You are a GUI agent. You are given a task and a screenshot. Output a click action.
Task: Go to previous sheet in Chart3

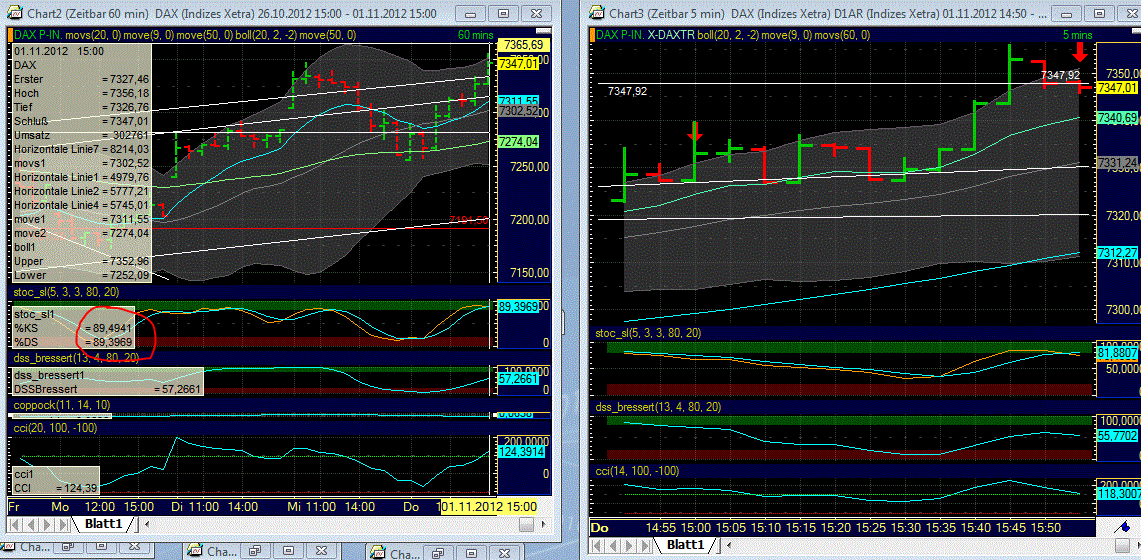[x=612, y=543]
